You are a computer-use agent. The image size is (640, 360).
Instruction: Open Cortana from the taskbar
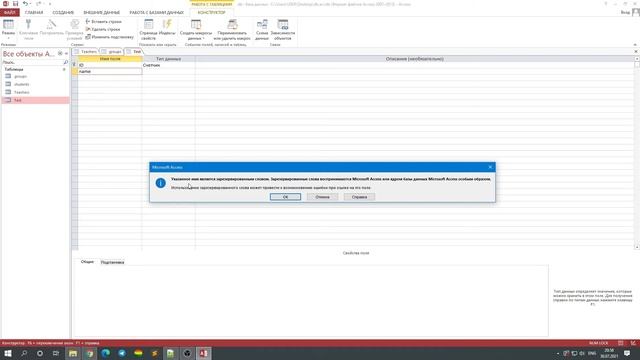(40, 353)
